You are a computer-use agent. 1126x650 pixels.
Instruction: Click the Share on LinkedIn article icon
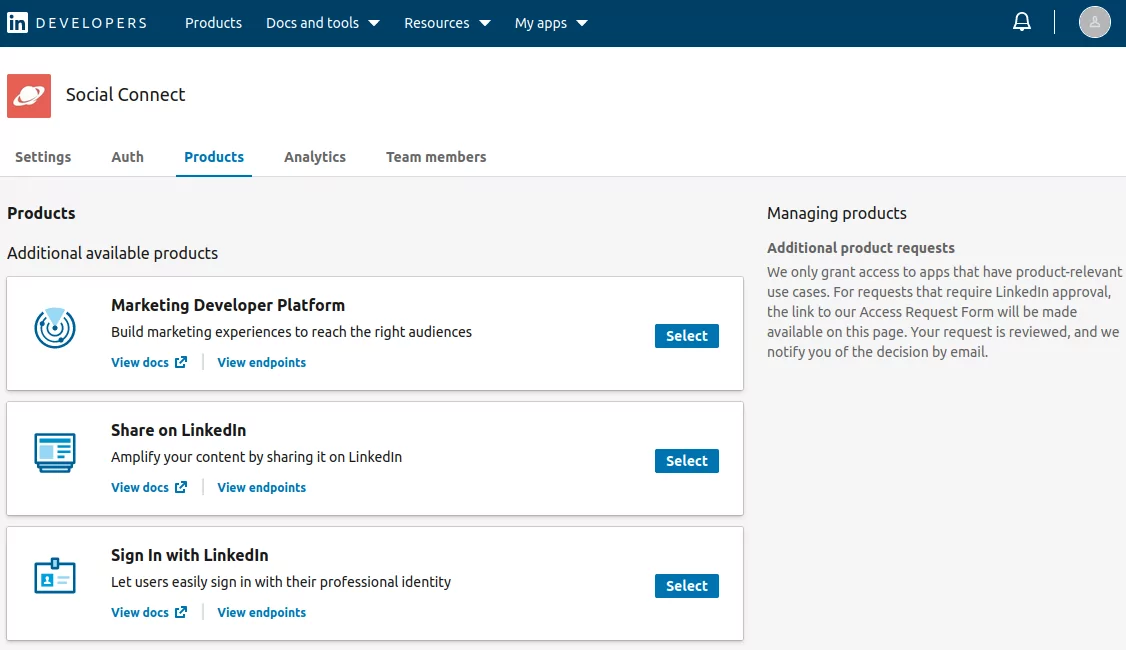click(55, 452)
